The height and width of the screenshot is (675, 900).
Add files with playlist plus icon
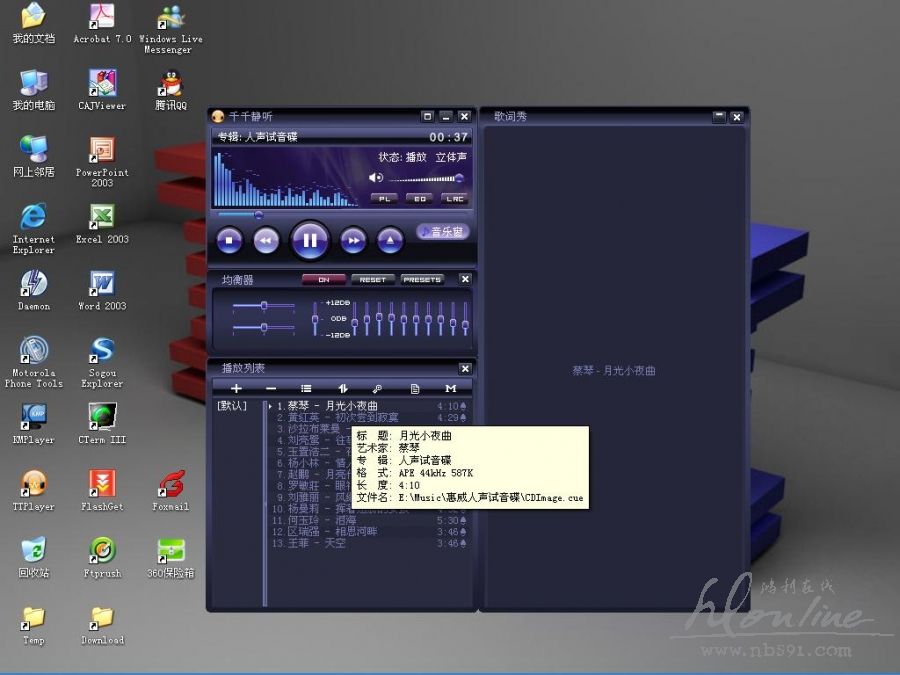click(x=236, y=388)
